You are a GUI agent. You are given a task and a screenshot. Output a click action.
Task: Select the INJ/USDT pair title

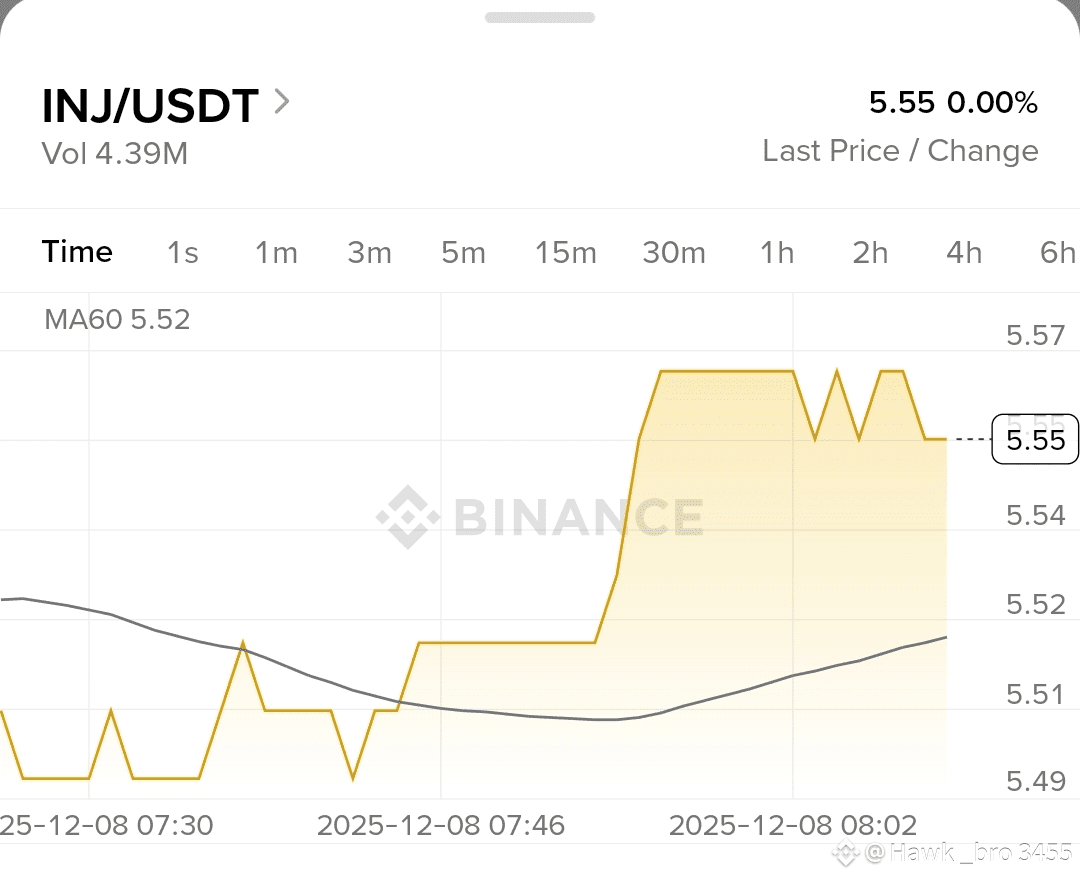pyautogui.click(x=150, y=106)
